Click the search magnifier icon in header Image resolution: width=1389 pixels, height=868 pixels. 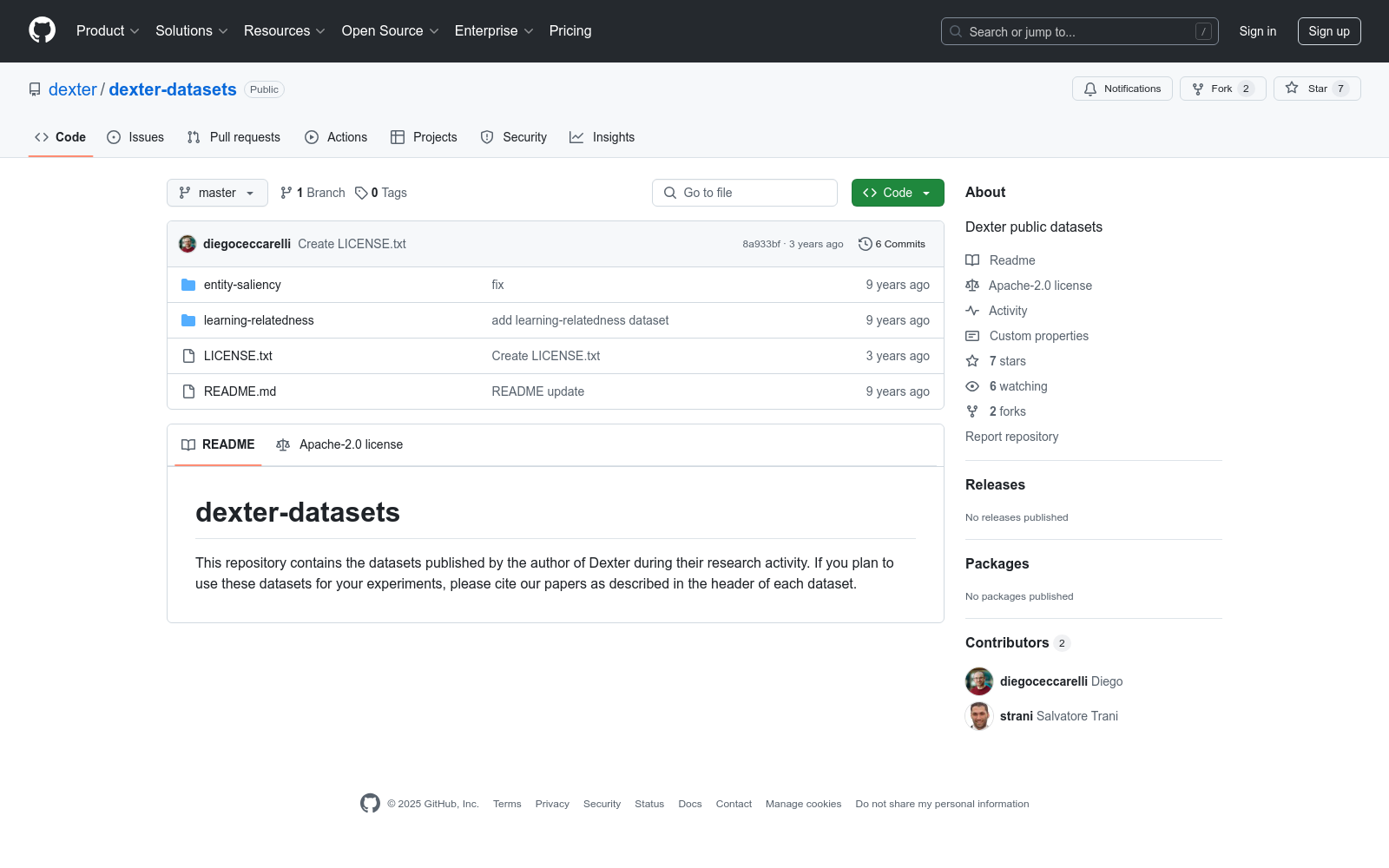click(956, 31)
